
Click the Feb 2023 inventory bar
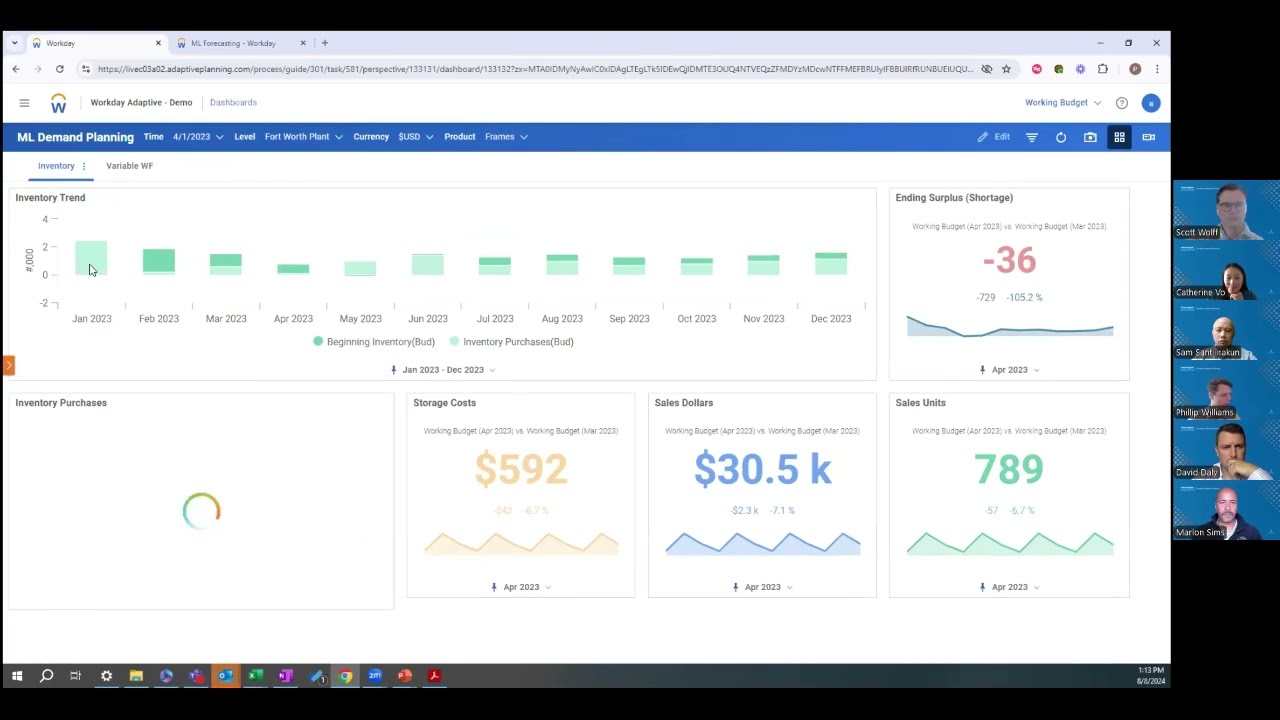[159, 261]
